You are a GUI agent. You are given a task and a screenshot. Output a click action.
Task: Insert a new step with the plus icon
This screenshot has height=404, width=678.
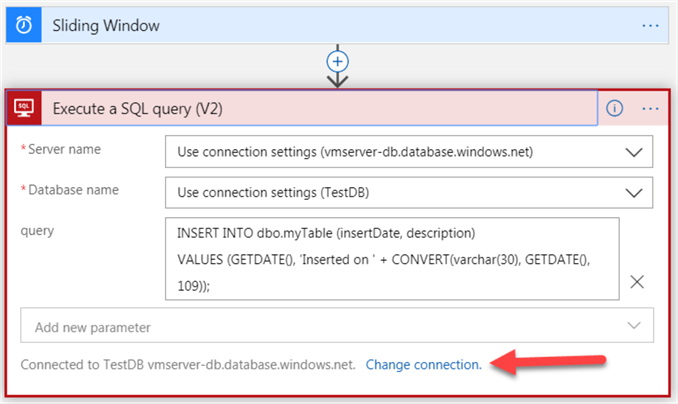coord(338,61)
